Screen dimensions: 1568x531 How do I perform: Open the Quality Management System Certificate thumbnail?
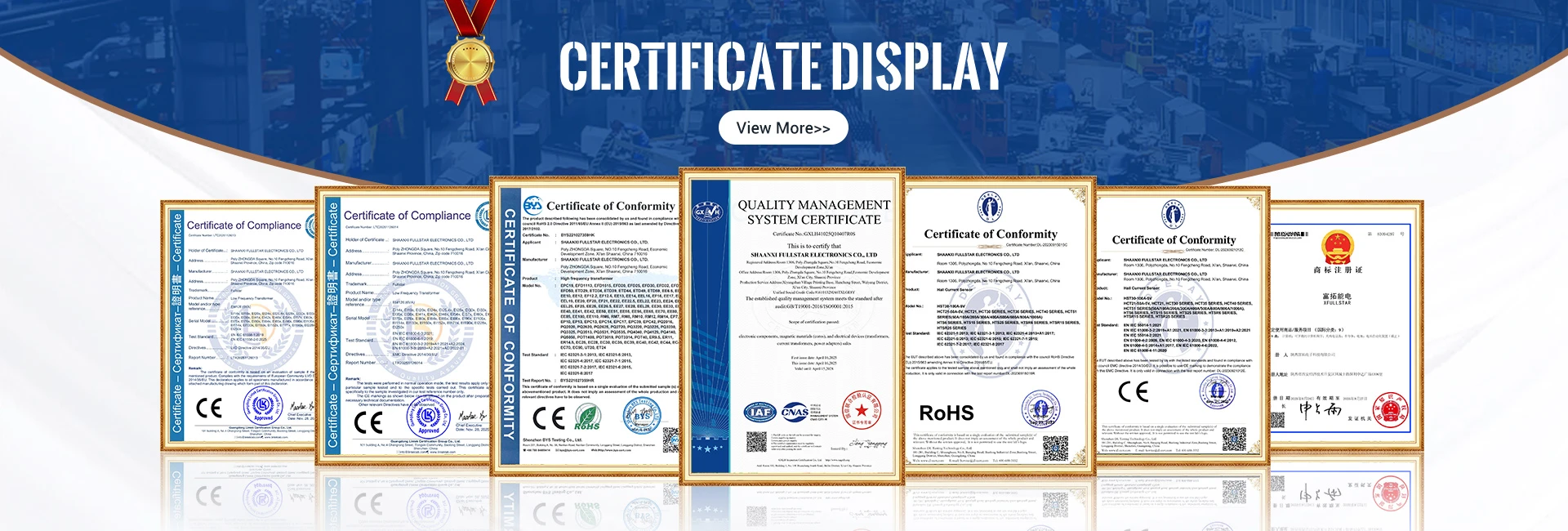point(792,326)
